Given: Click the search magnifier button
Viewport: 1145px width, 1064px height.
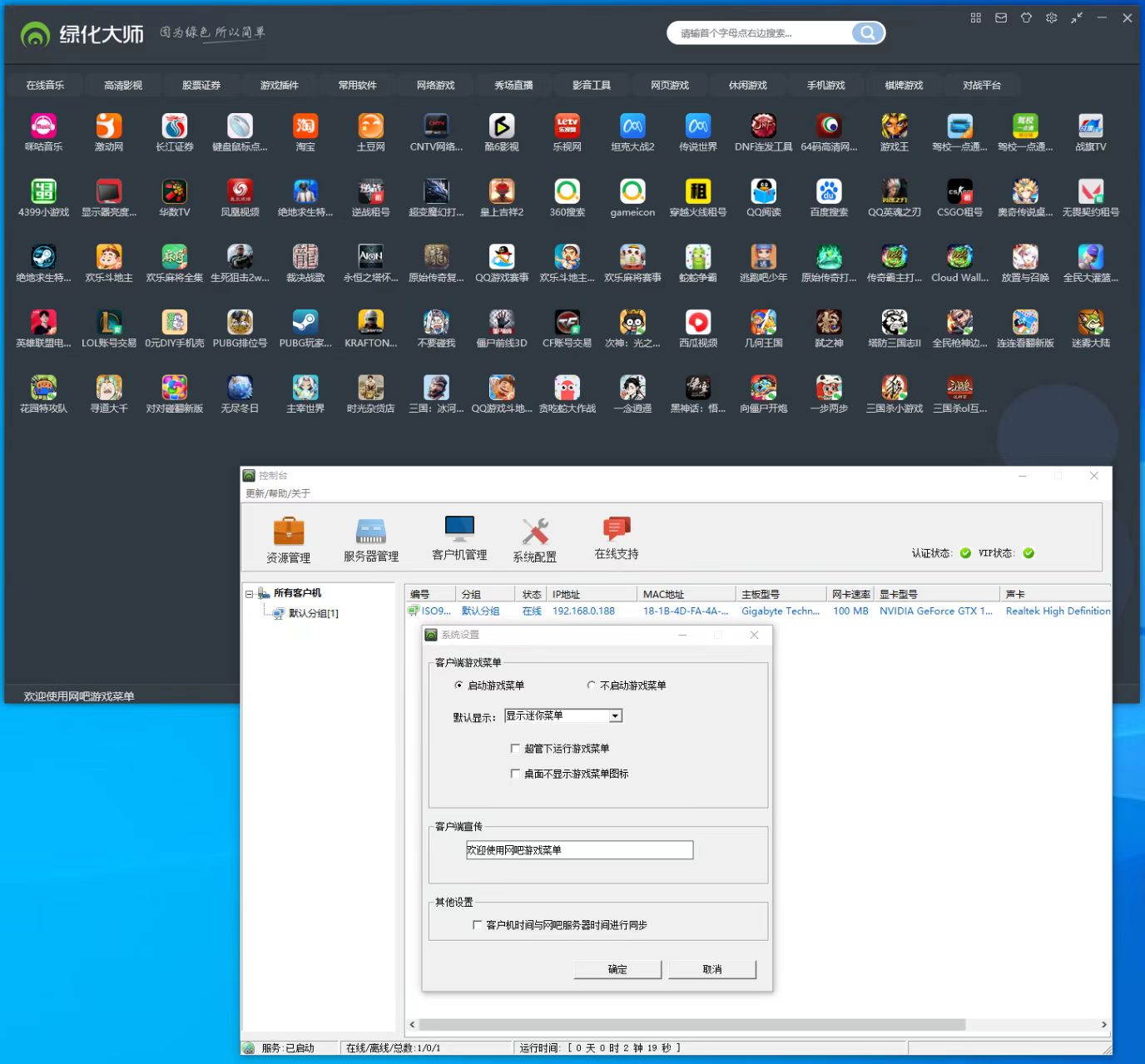Looking at the screenshot, I should (x=867, y=33).
